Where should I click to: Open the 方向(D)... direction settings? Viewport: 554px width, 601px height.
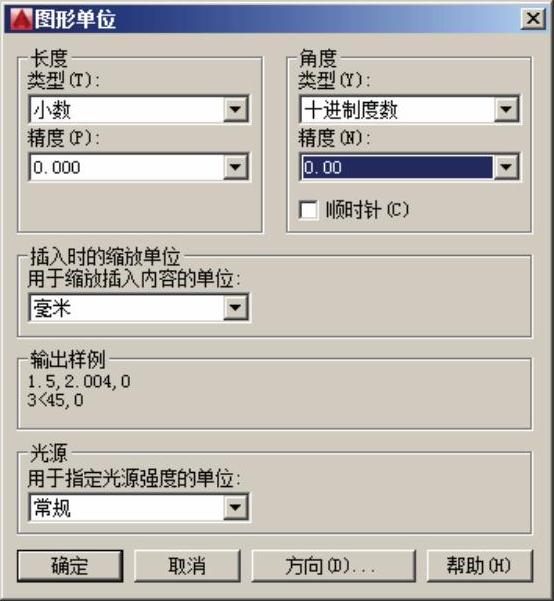pos(333,566)
